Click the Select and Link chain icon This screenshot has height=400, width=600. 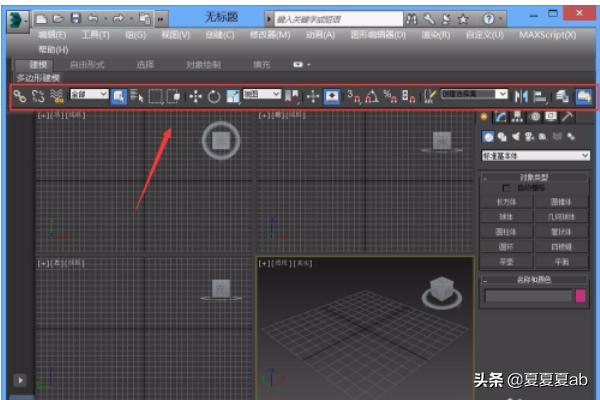[19, 96]
